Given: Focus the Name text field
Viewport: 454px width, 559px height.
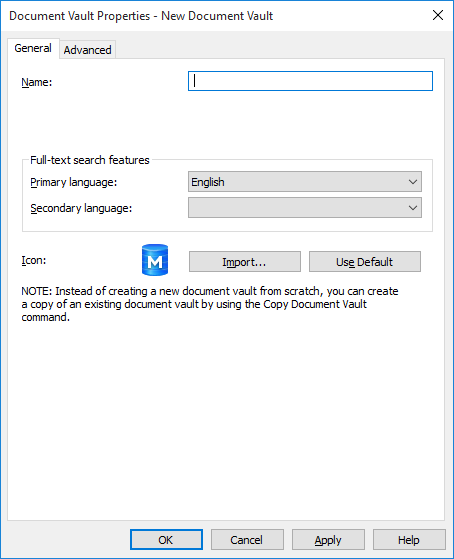Looking at the screenshot, I should [310, 81].
